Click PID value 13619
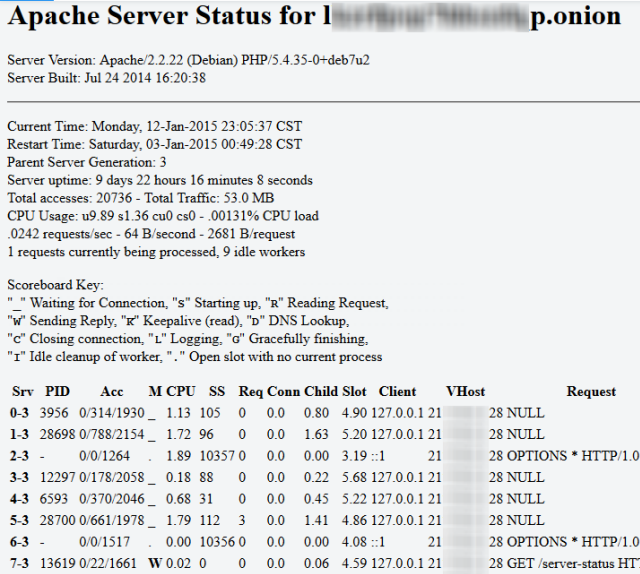The image size is (640, 574). (58, 564)
